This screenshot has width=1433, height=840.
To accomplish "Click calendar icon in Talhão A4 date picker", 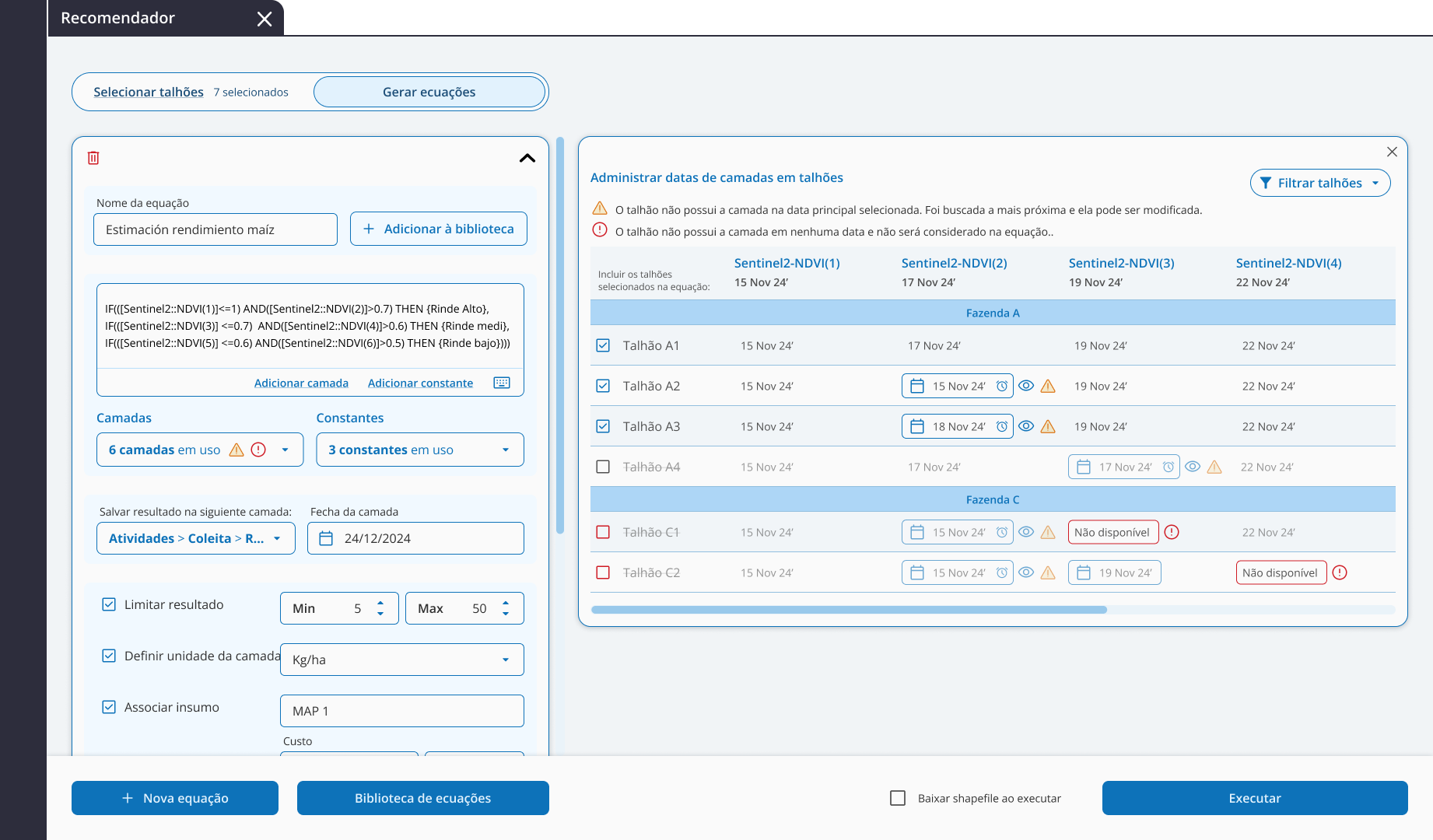I will (1084, 467).
